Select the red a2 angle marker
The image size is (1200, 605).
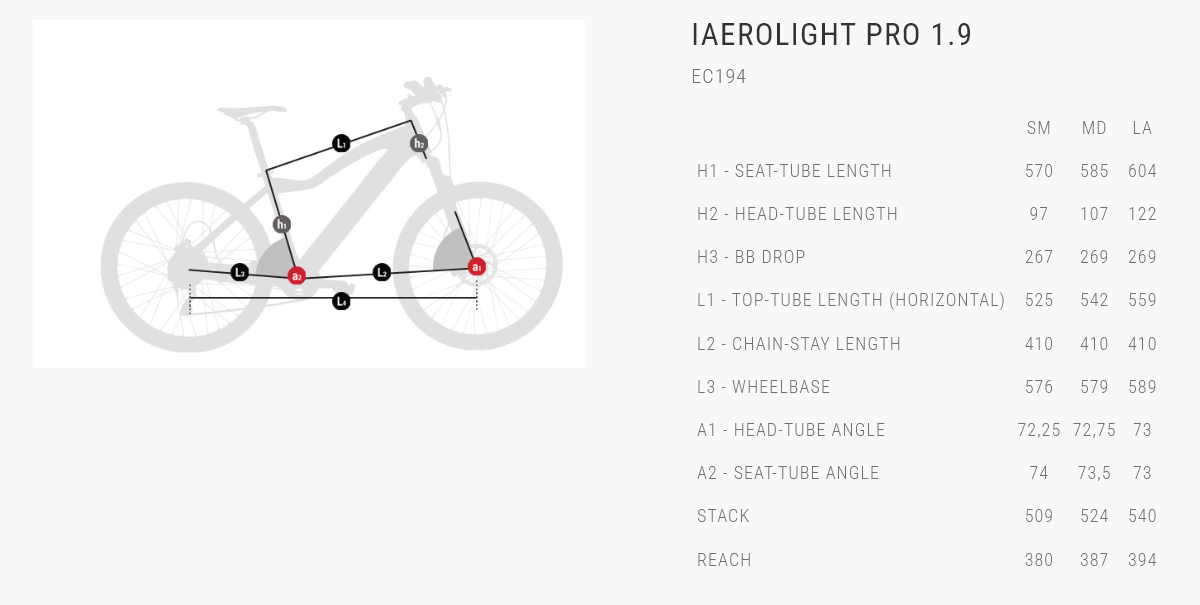(296, 276)
